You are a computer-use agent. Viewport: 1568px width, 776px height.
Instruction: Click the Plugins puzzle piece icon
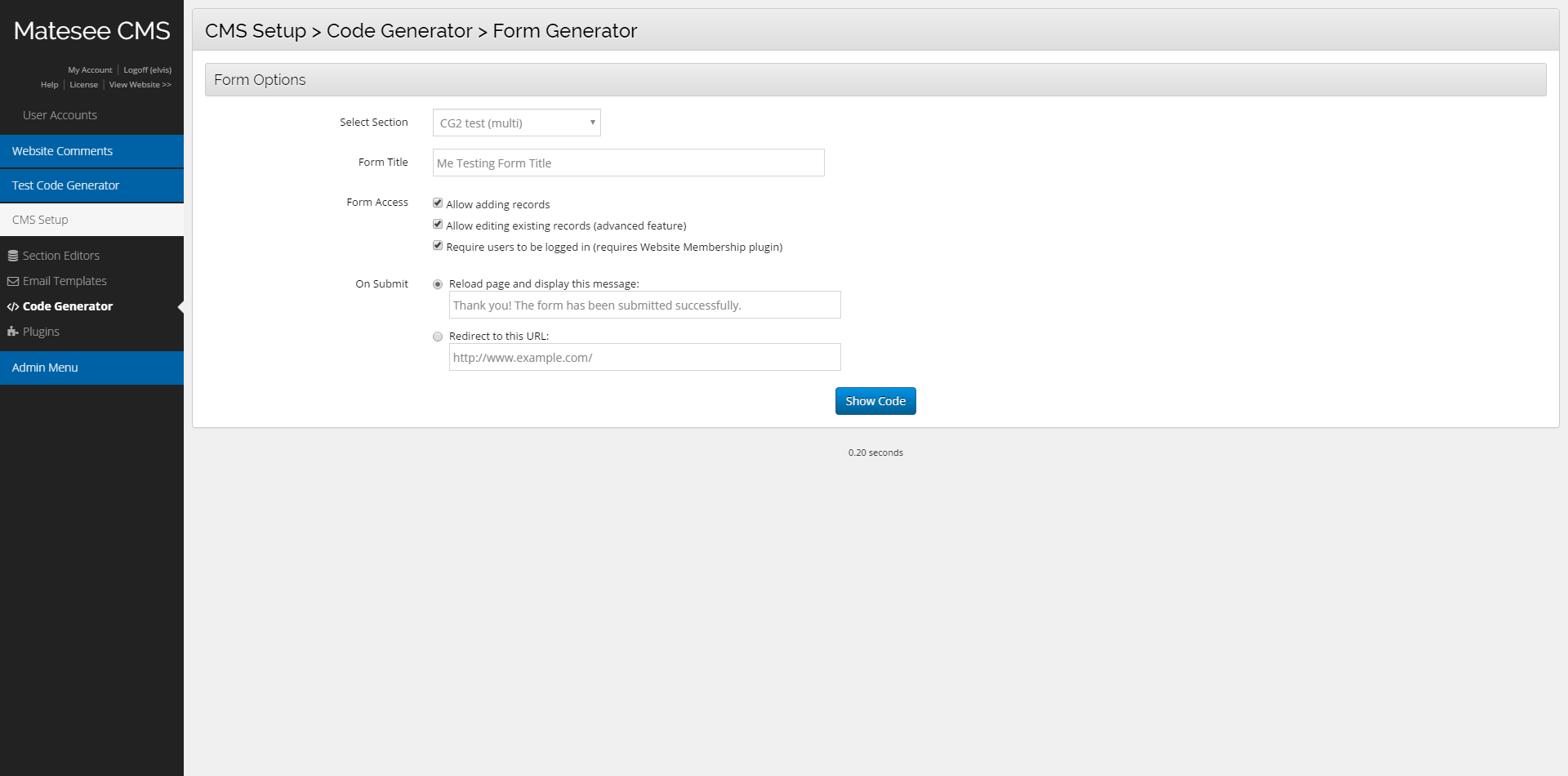pos(13,332)
